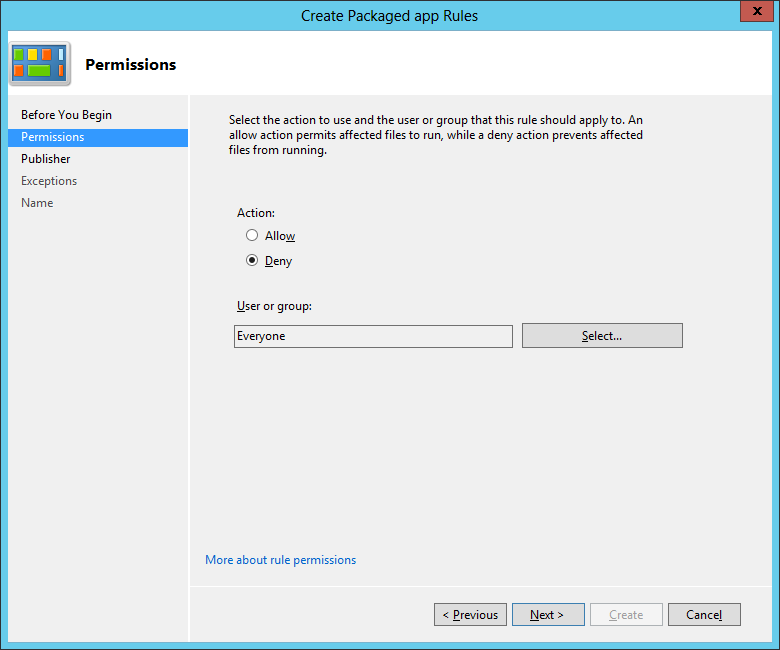Viewport: 780px width, 650px height.
Task: Click the bold Permissions page heading
Action: point(130,65)
